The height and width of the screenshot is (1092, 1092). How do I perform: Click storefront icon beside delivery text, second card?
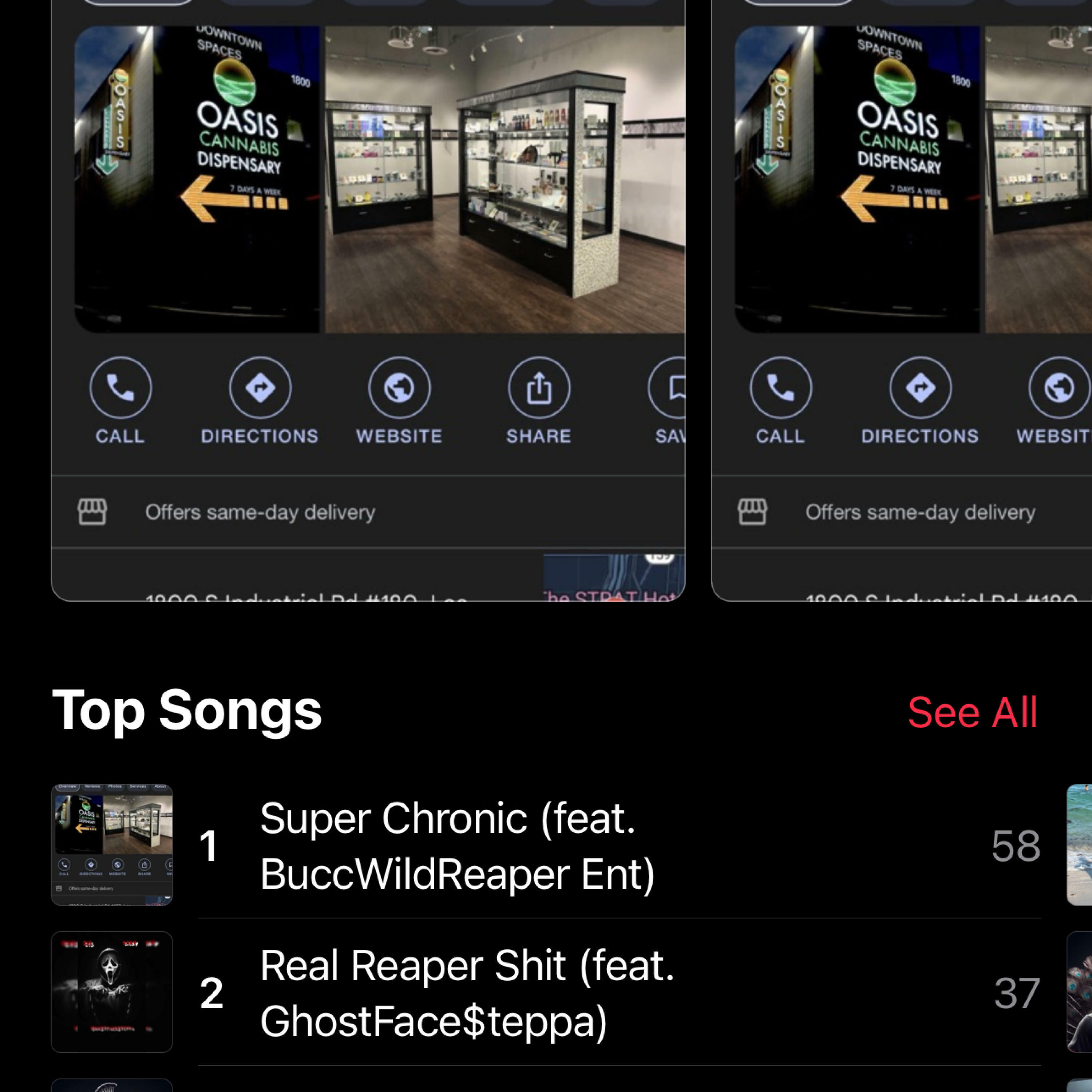(752, 512)
